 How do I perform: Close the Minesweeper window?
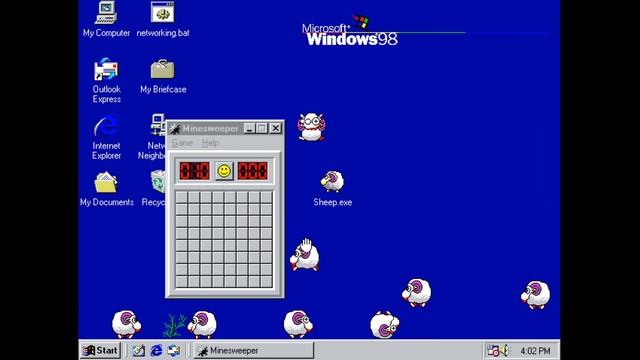click(276, 129)
